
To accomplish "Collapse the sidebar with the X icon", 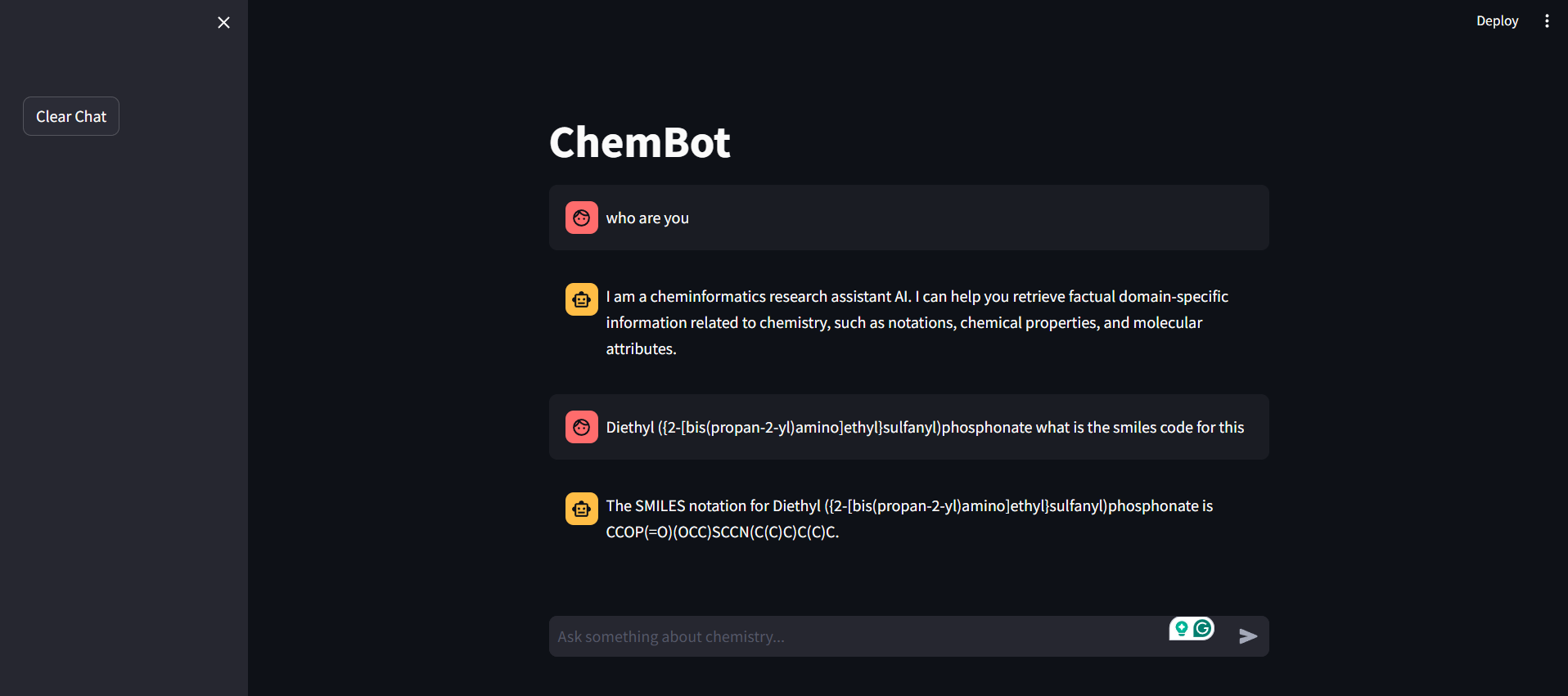I will [x=223, y=22].
